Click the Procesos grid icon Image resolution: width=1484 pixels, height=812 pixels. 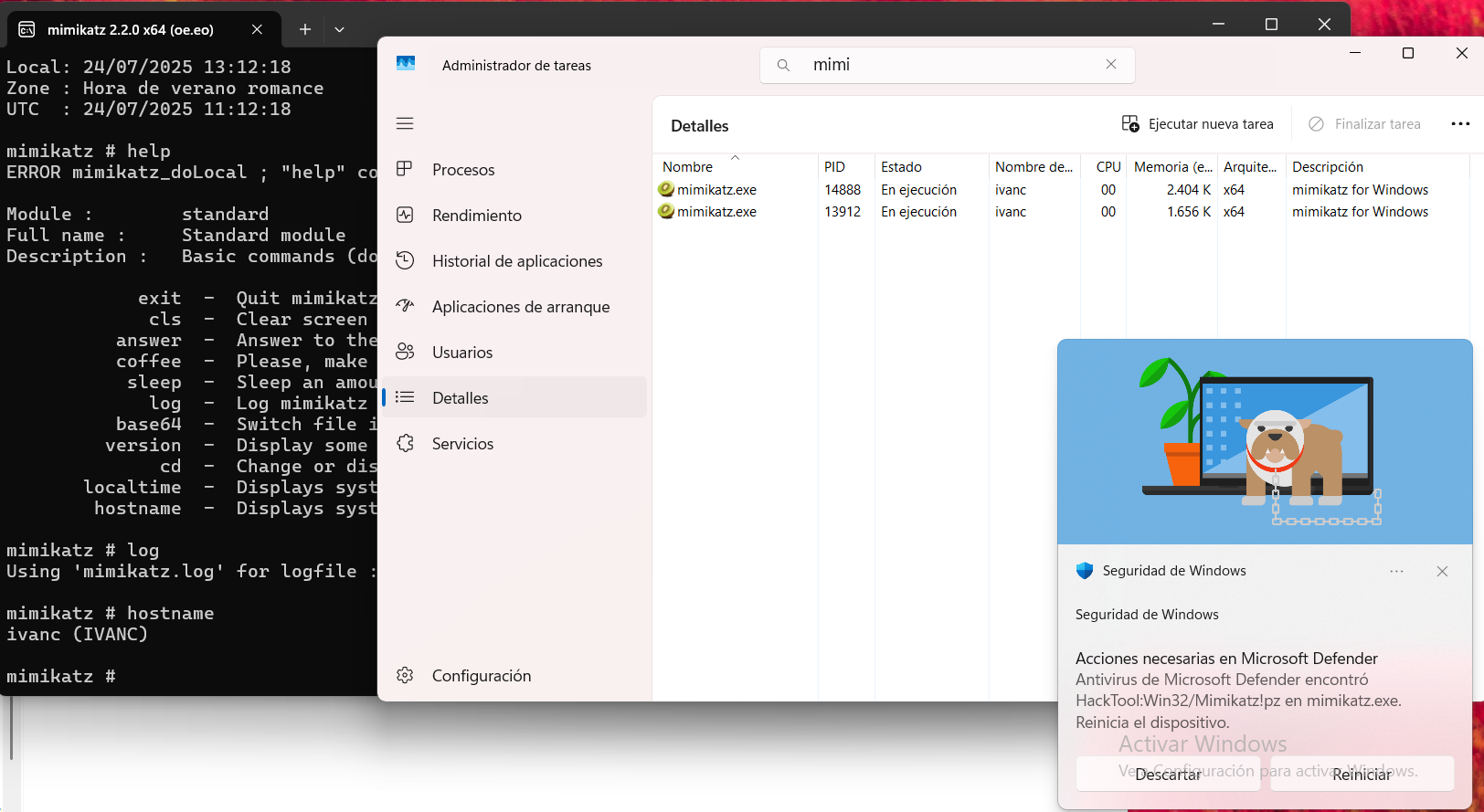(x=405, y=169)
